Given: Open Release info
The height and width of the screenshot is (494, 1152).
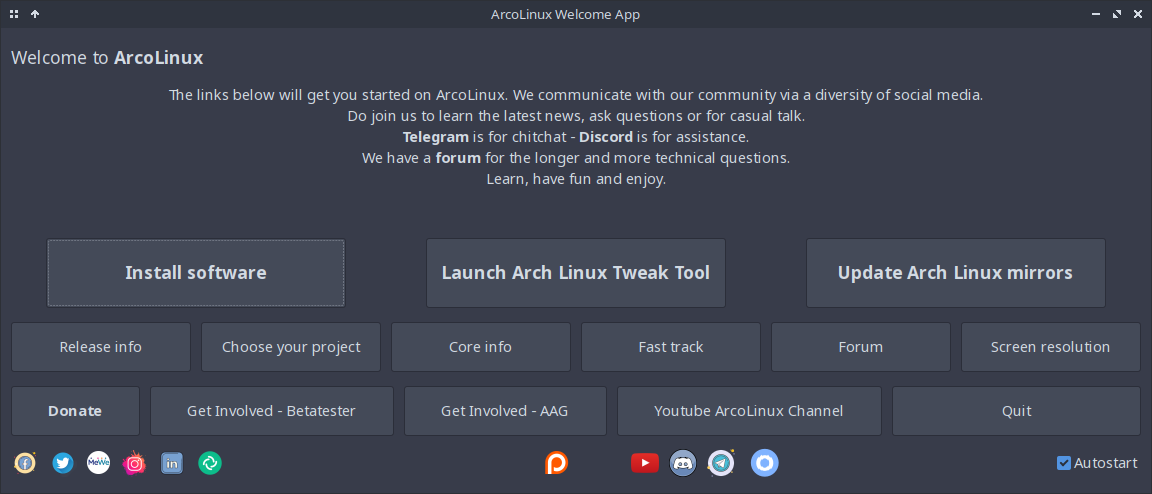Looking at the screenshot, I should (101, 347).
